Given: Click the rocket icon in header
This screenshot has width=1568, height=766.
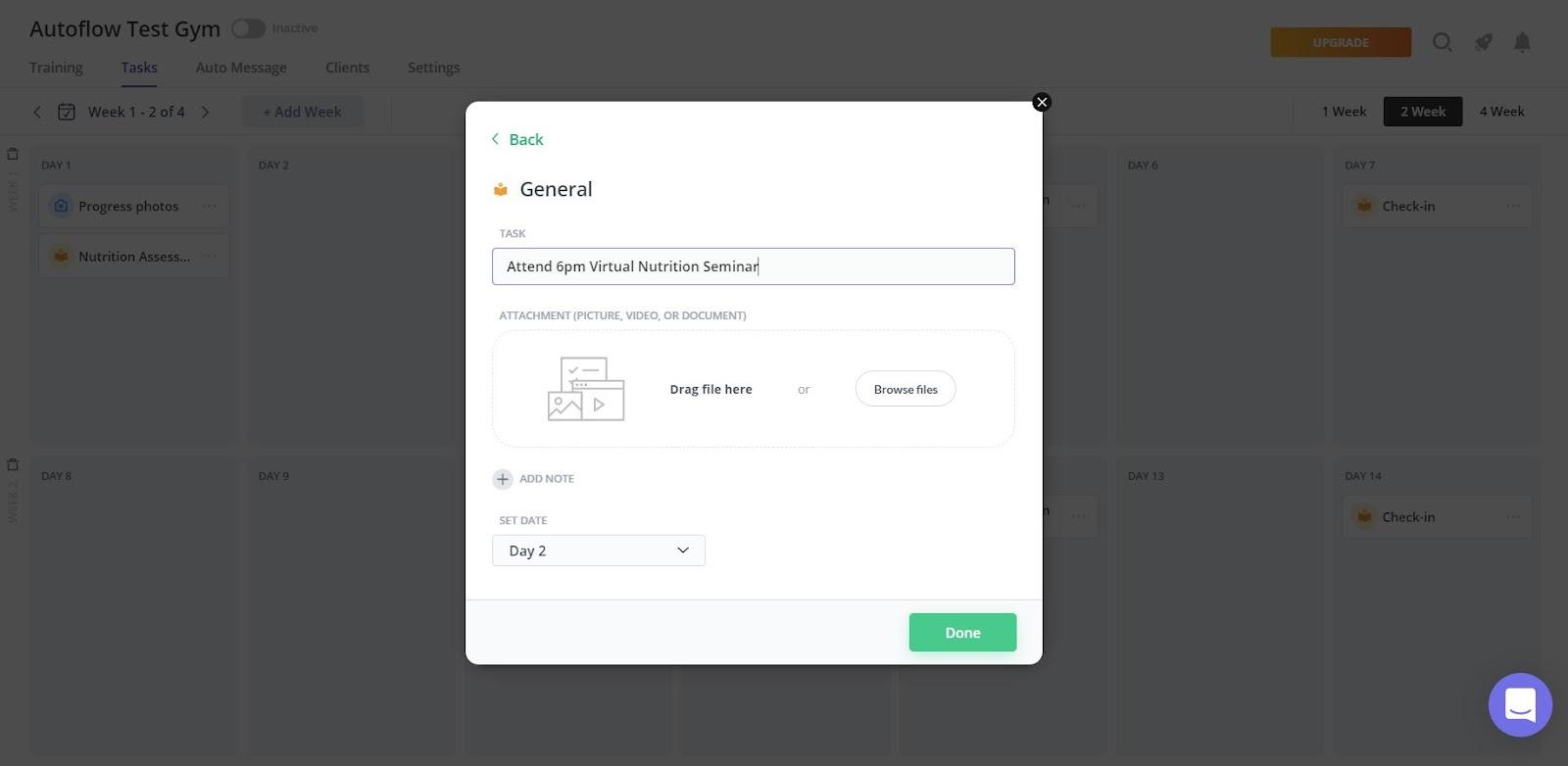Looking at the screenshot, I should pyautogui.click(x=1484, y=42).
